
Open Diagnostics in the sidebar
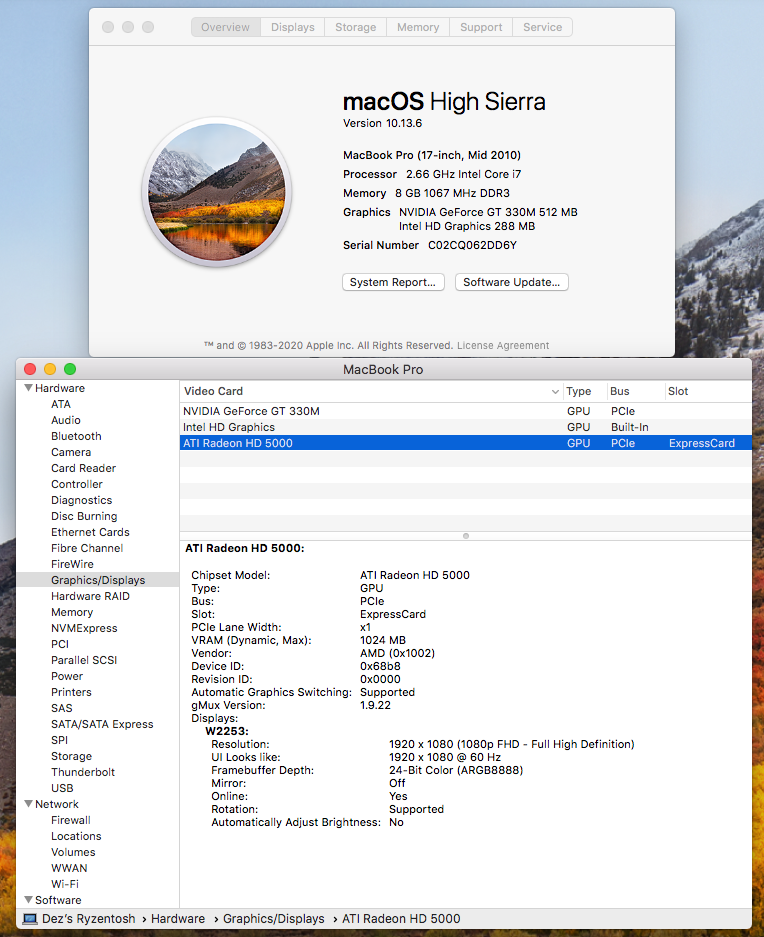(x=82, y=500)
